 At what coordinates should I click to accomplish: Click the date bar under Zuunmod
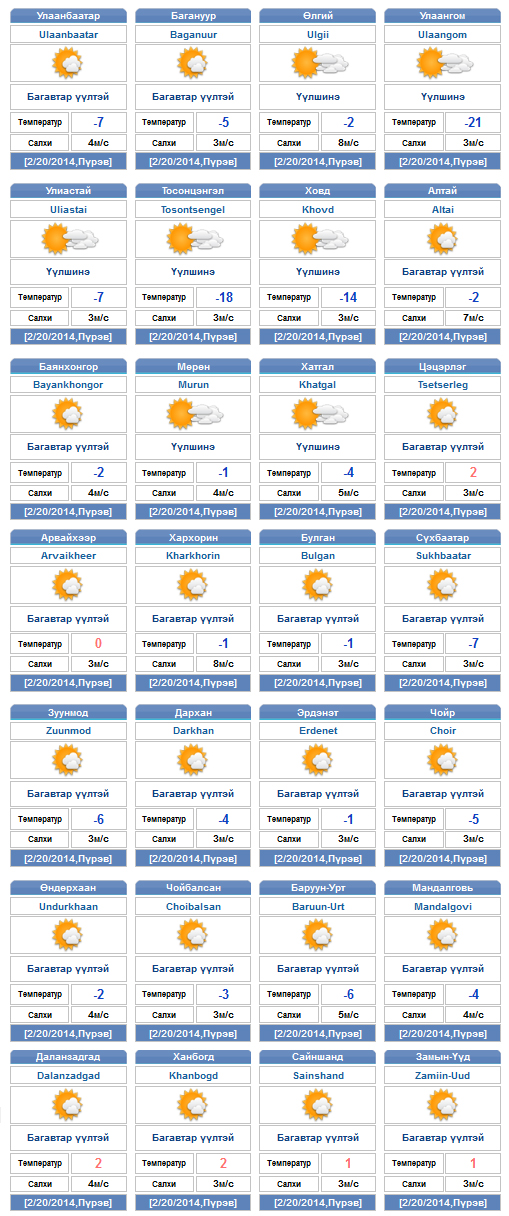(x=68, y=856)
